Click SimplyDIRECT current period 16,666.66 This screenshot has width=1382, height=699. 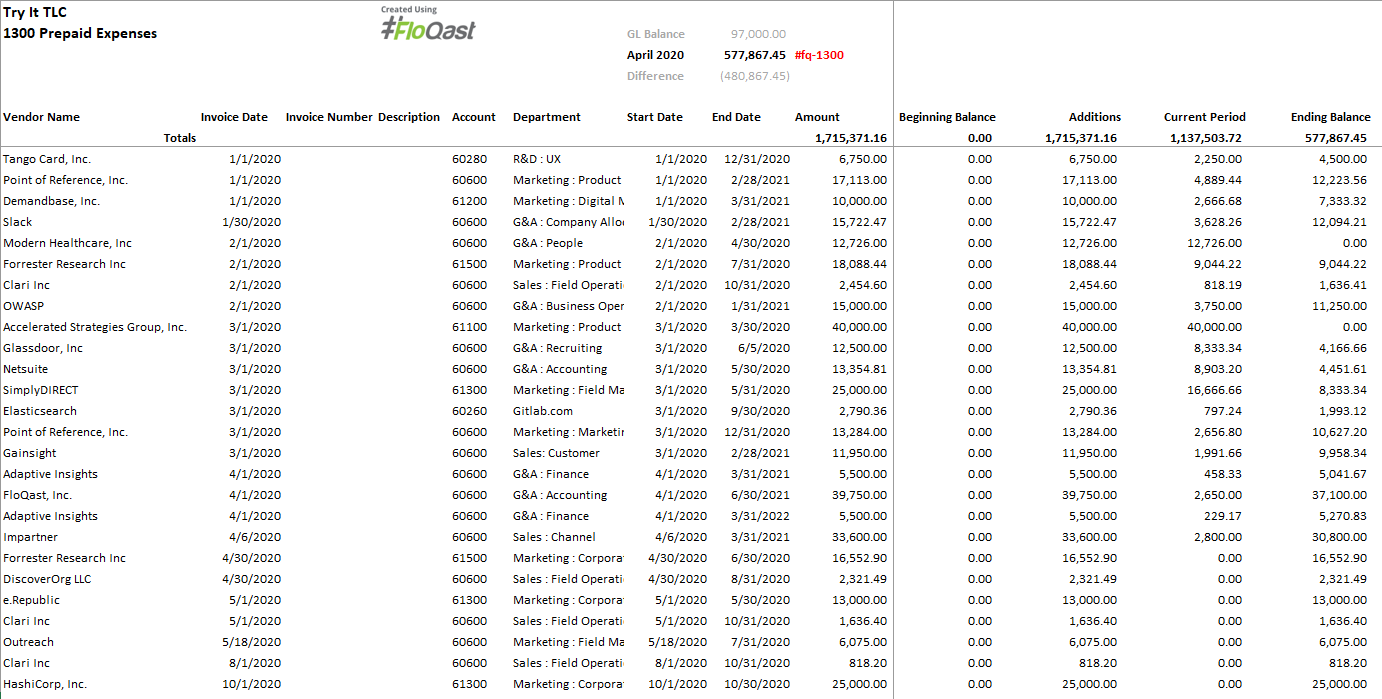coord(1215,390)
